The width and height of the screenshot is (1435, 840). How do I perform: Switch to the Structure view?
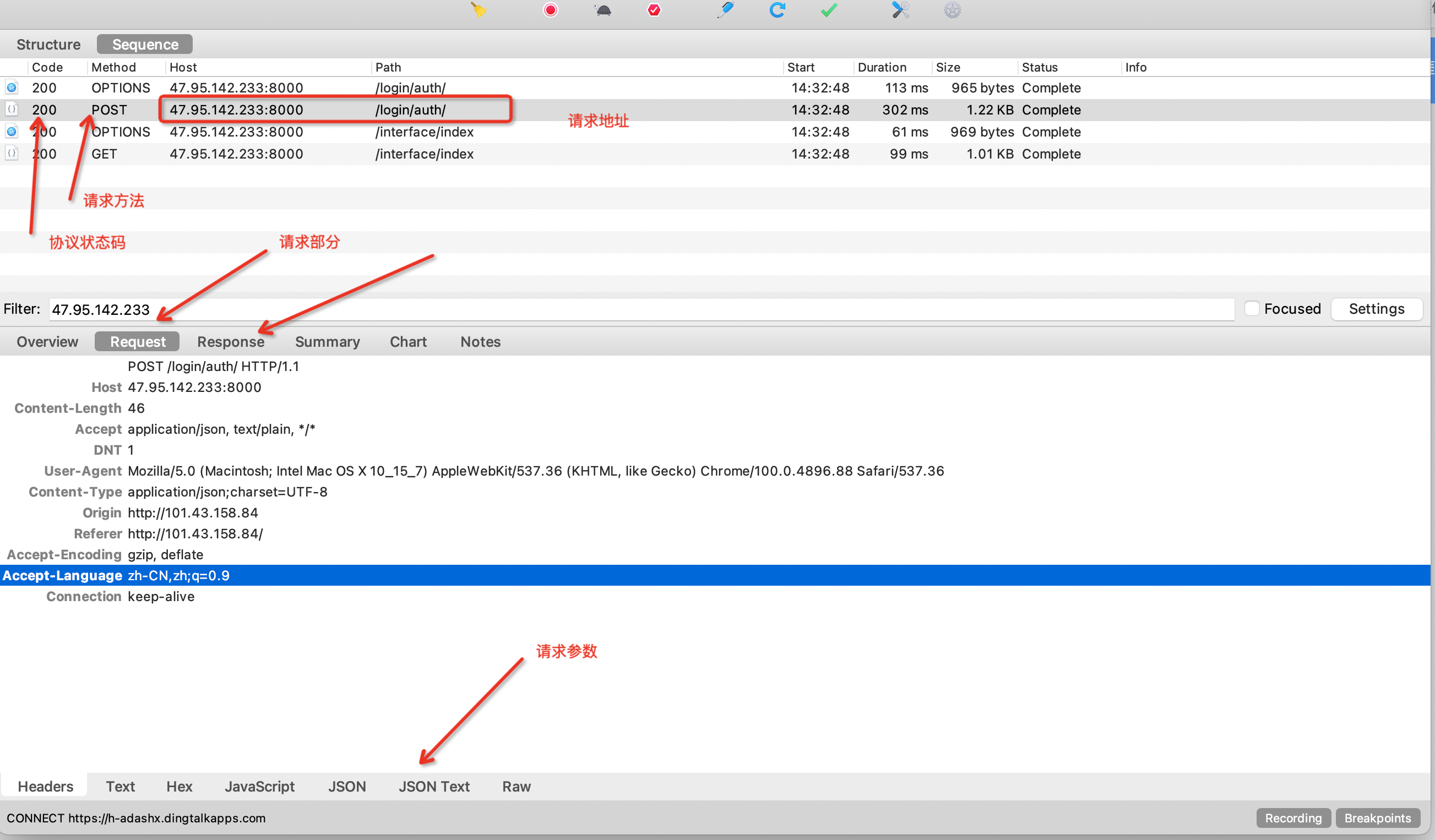pos(48,45)
